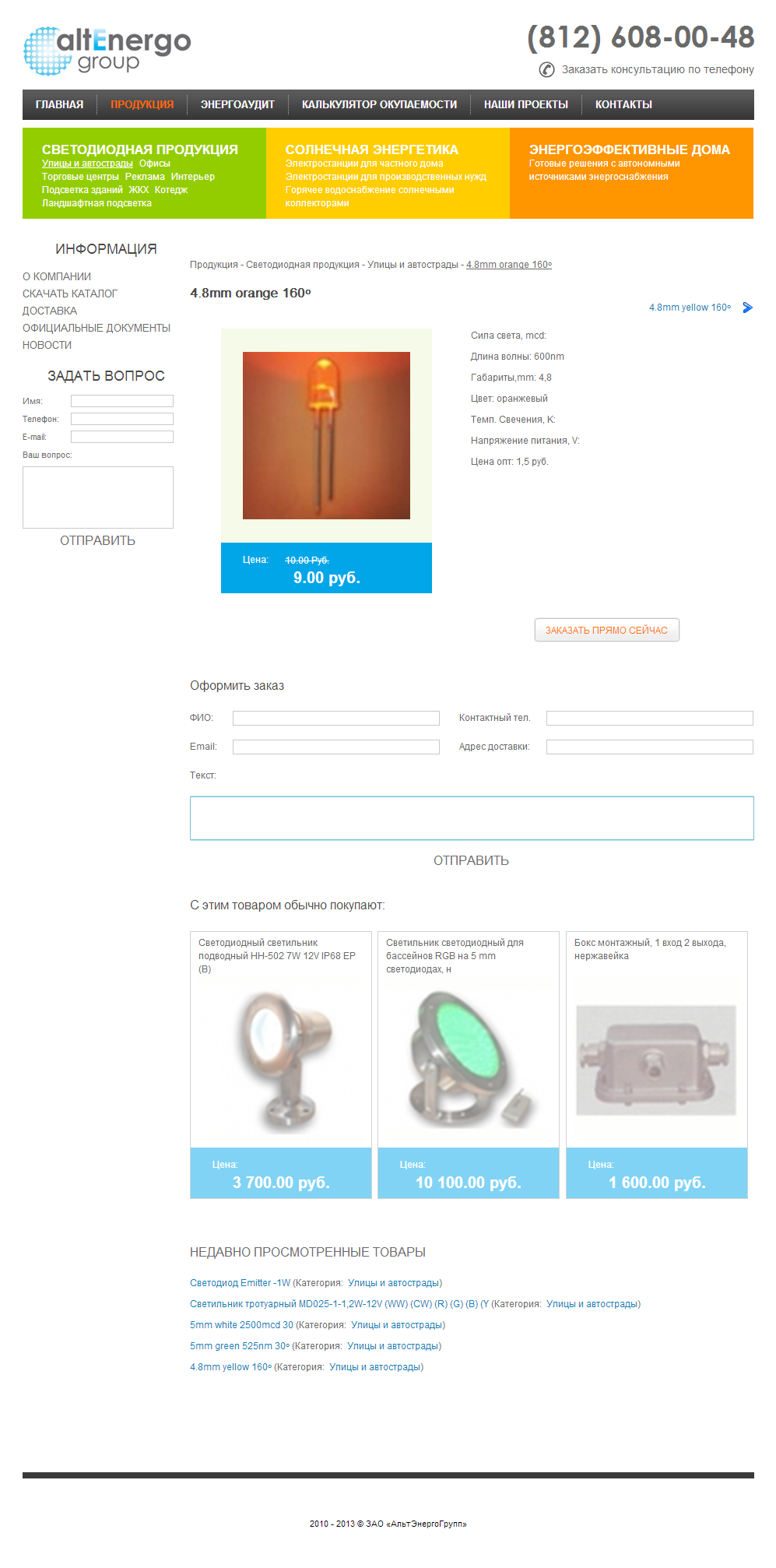Click the order Текст textarea
The width and height of the screenshot is (776, 1568).
click(x=472, y=818)
